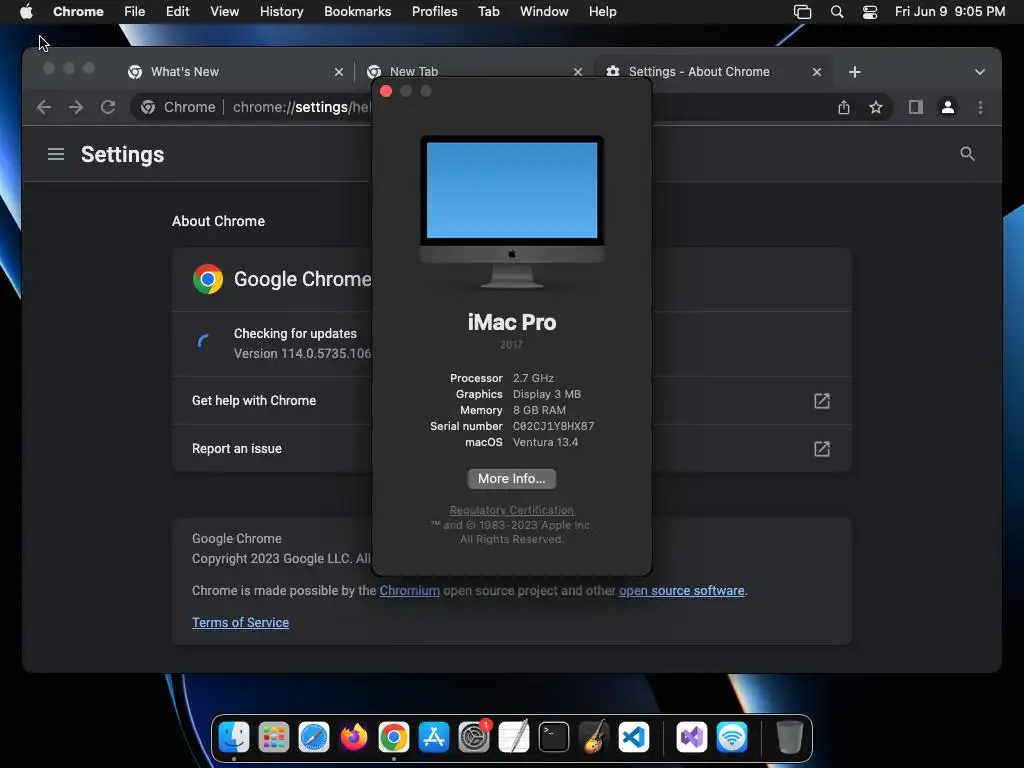Open external link icon for Get help
Screen dimensions: 1024x768
point(822,400)
